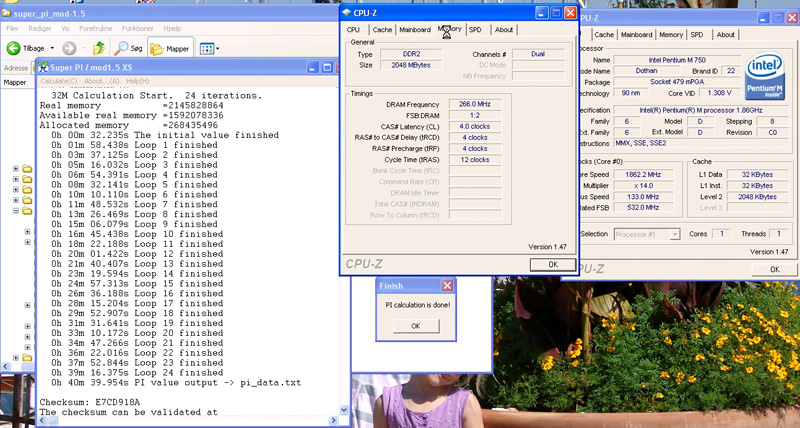Open Calculate(C) menu in Super PI
This screenshot has height=428, width=800.
click(x=58, y=81)
